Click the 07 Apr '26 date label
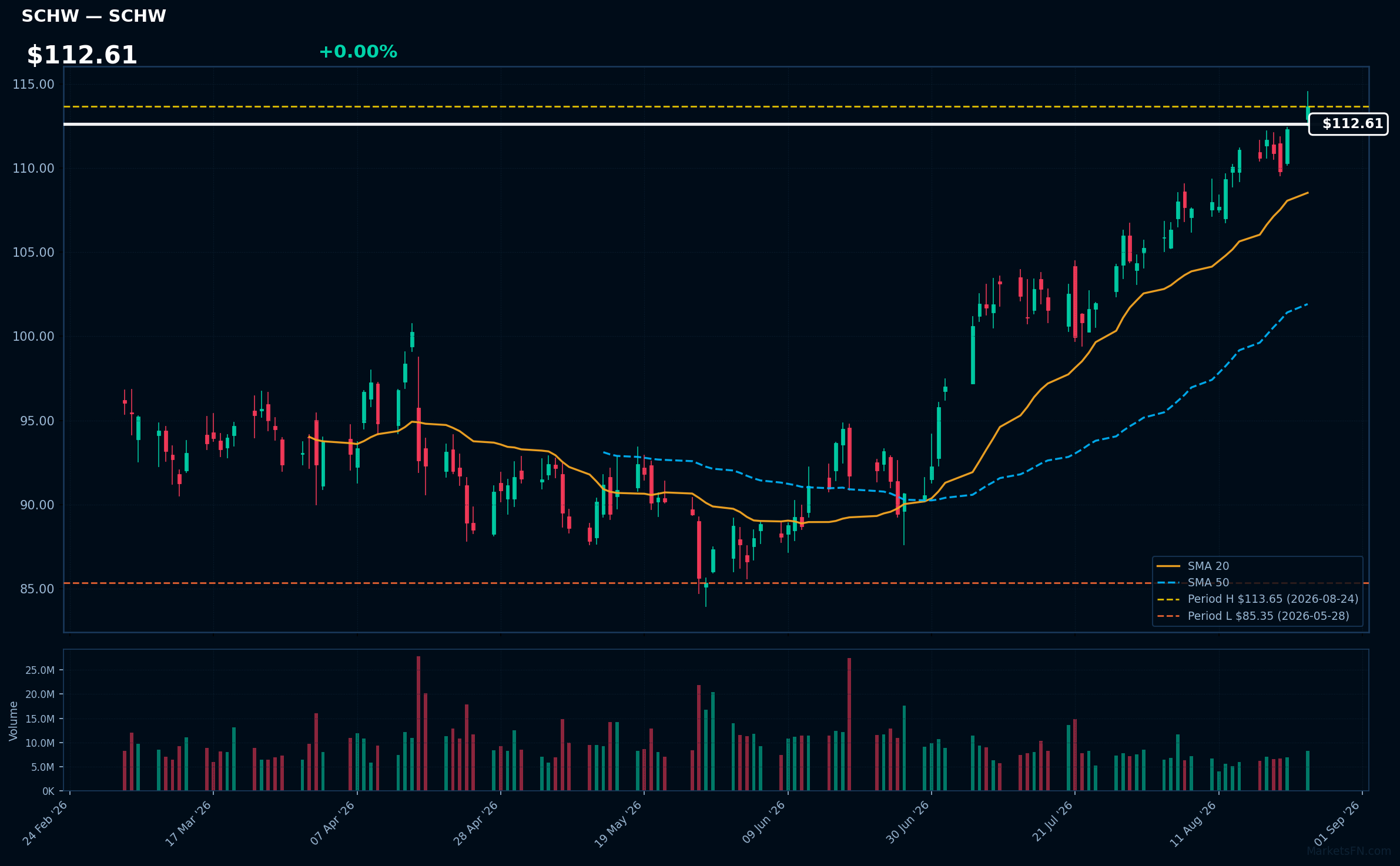The image size is (1400, 866). point(333,823)
